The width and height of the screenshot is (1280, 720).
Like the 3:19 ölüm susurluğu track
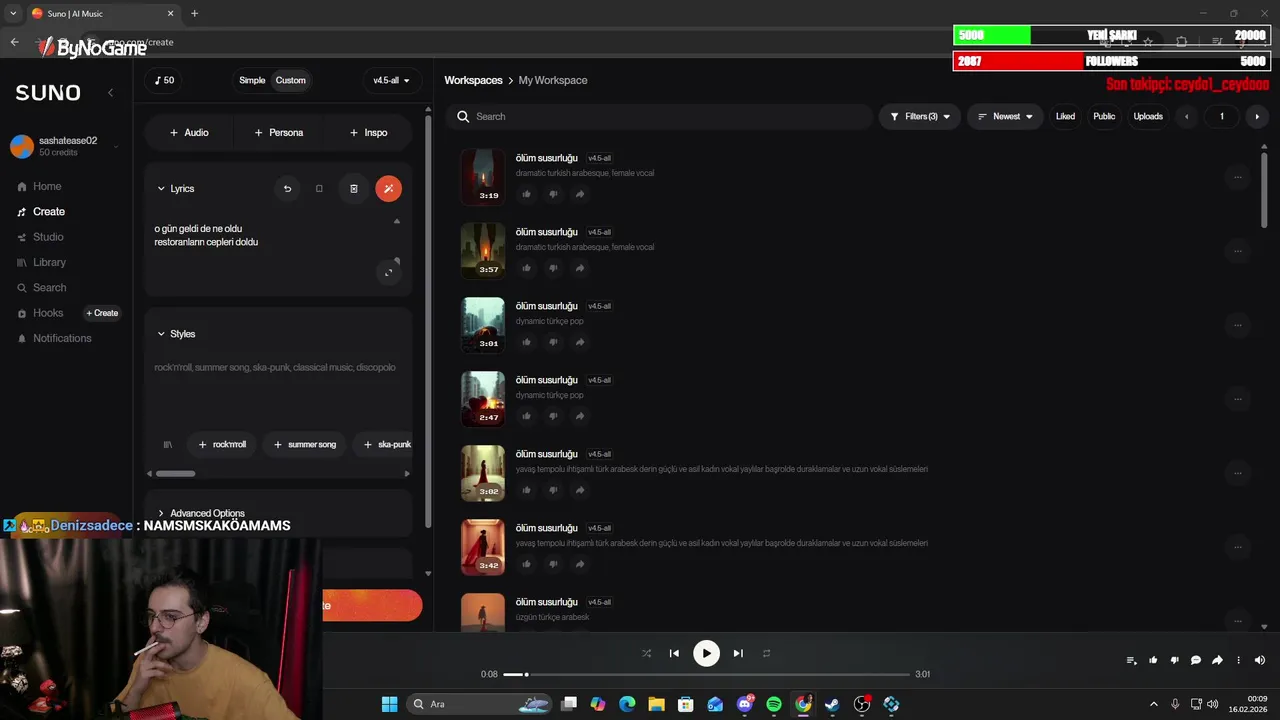526,194
